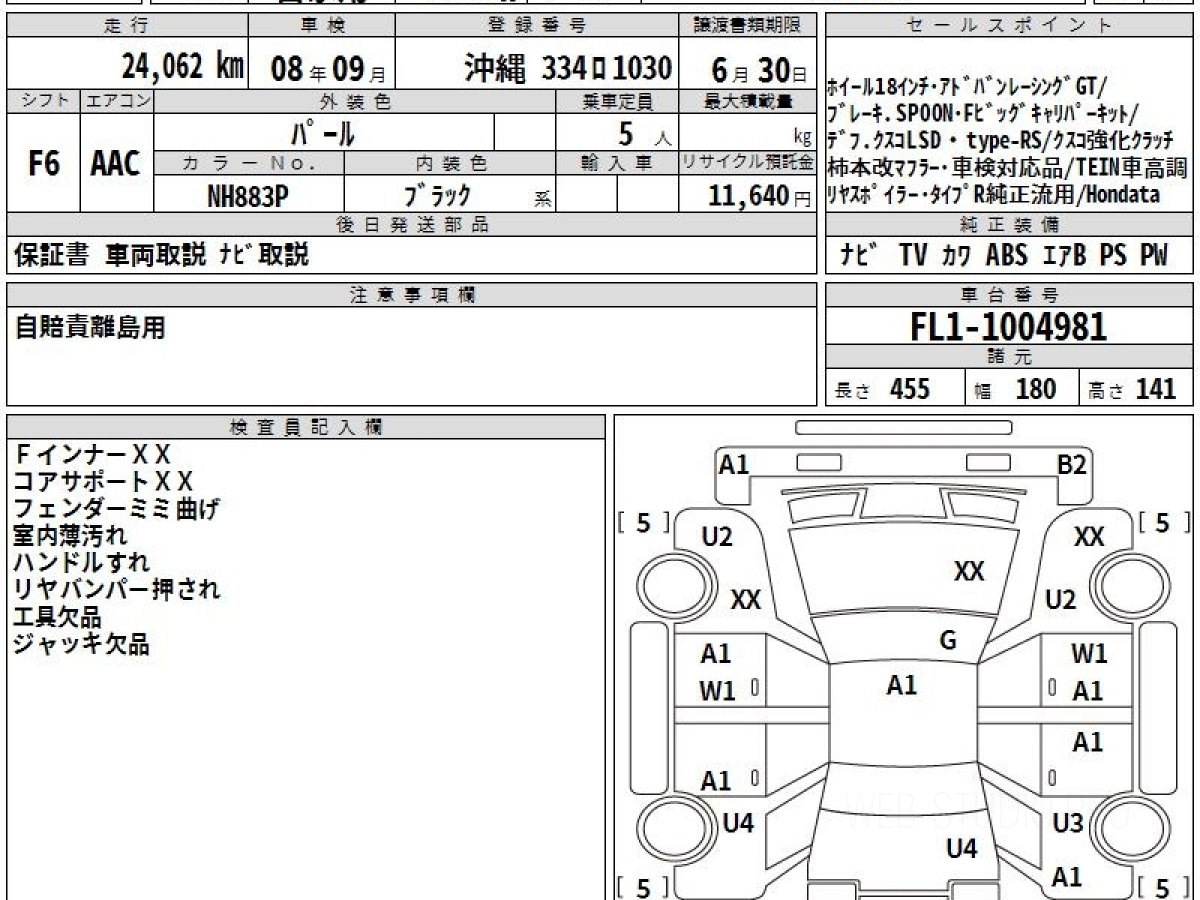
Task: Select the 輸入車 header
Action: (617, 163)
